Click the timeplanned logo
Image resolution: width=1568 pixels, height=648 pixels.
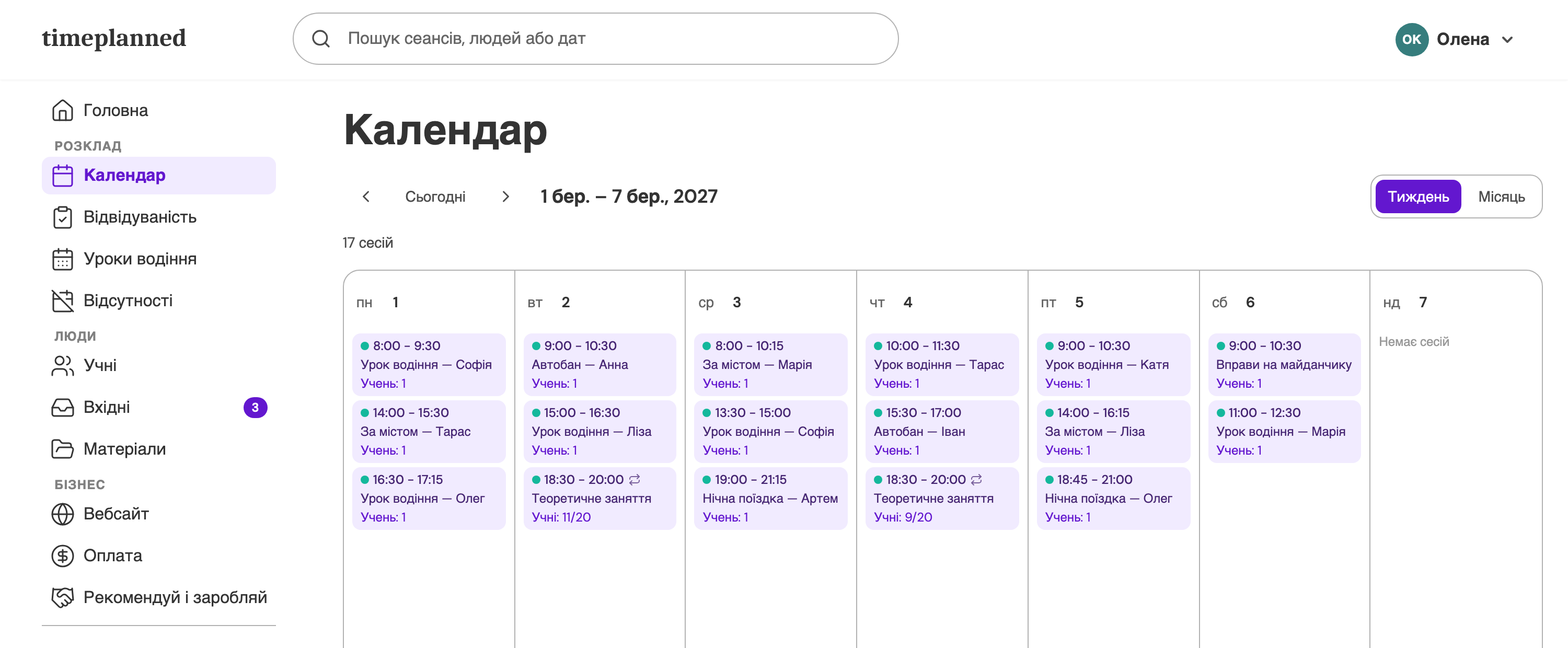pos(114,38)
